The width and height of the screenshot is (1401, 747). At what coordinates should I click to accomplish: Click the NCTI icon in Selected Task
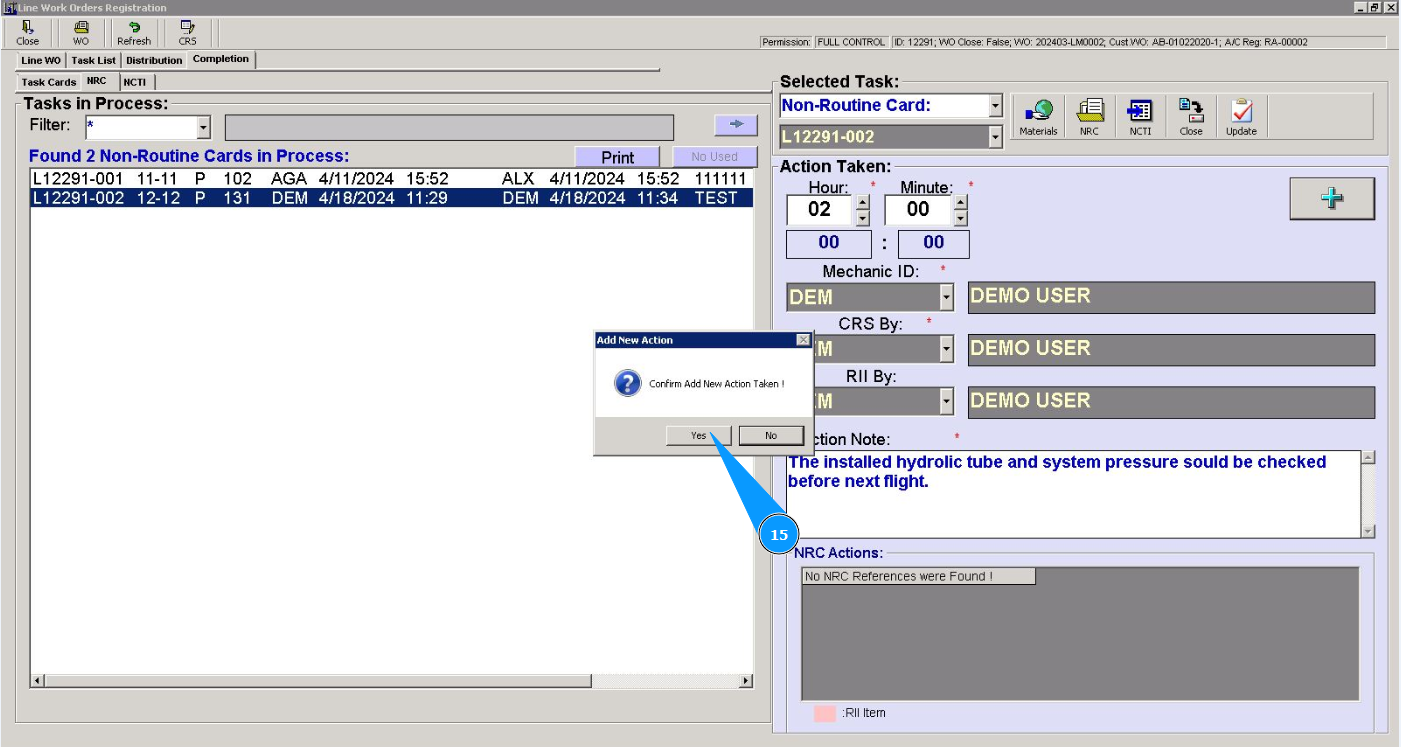[x=1140, y=117]
